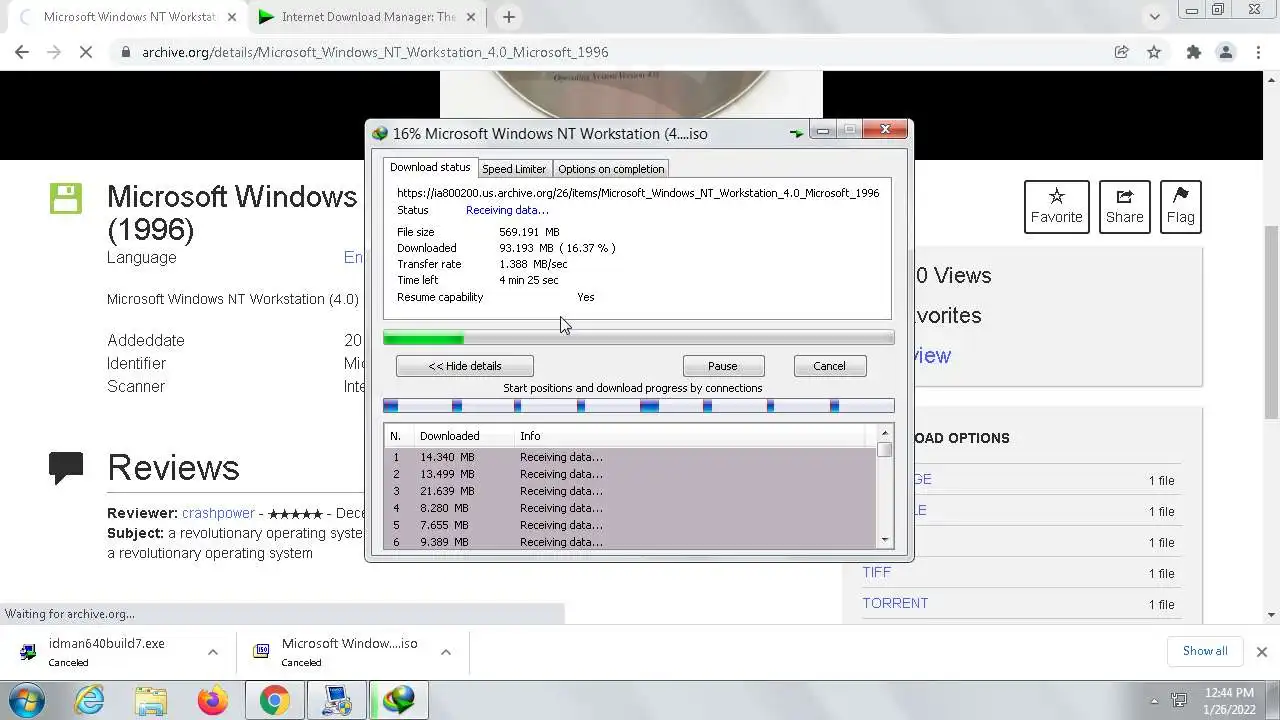Show hidden system tray icons
1280x720 pixels.
(1154, 701)
